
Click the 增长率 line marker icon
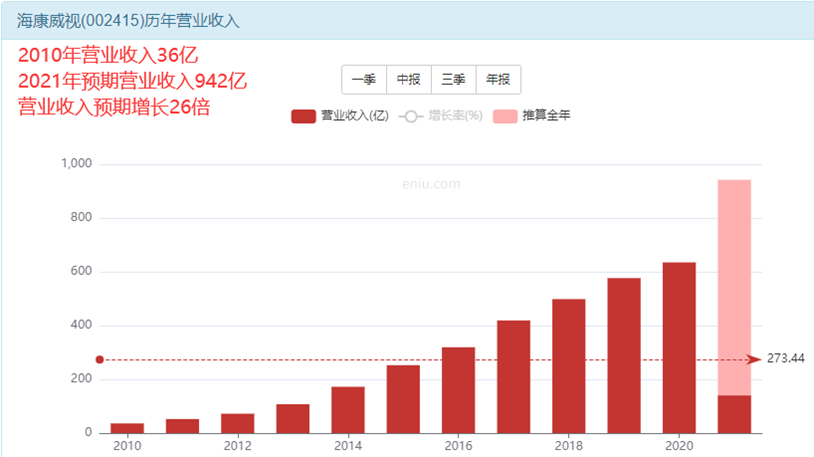[x=411, y=116]
